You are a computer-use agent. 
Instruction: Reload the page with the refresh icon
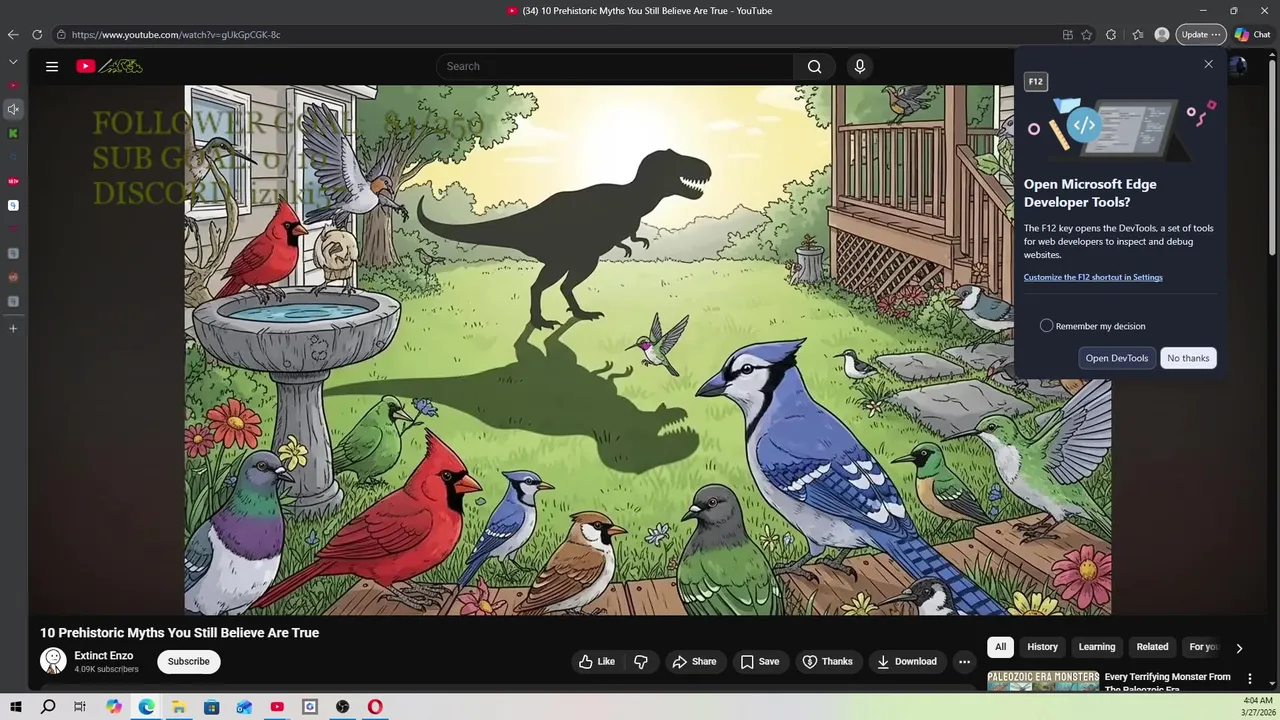point(37,34)
